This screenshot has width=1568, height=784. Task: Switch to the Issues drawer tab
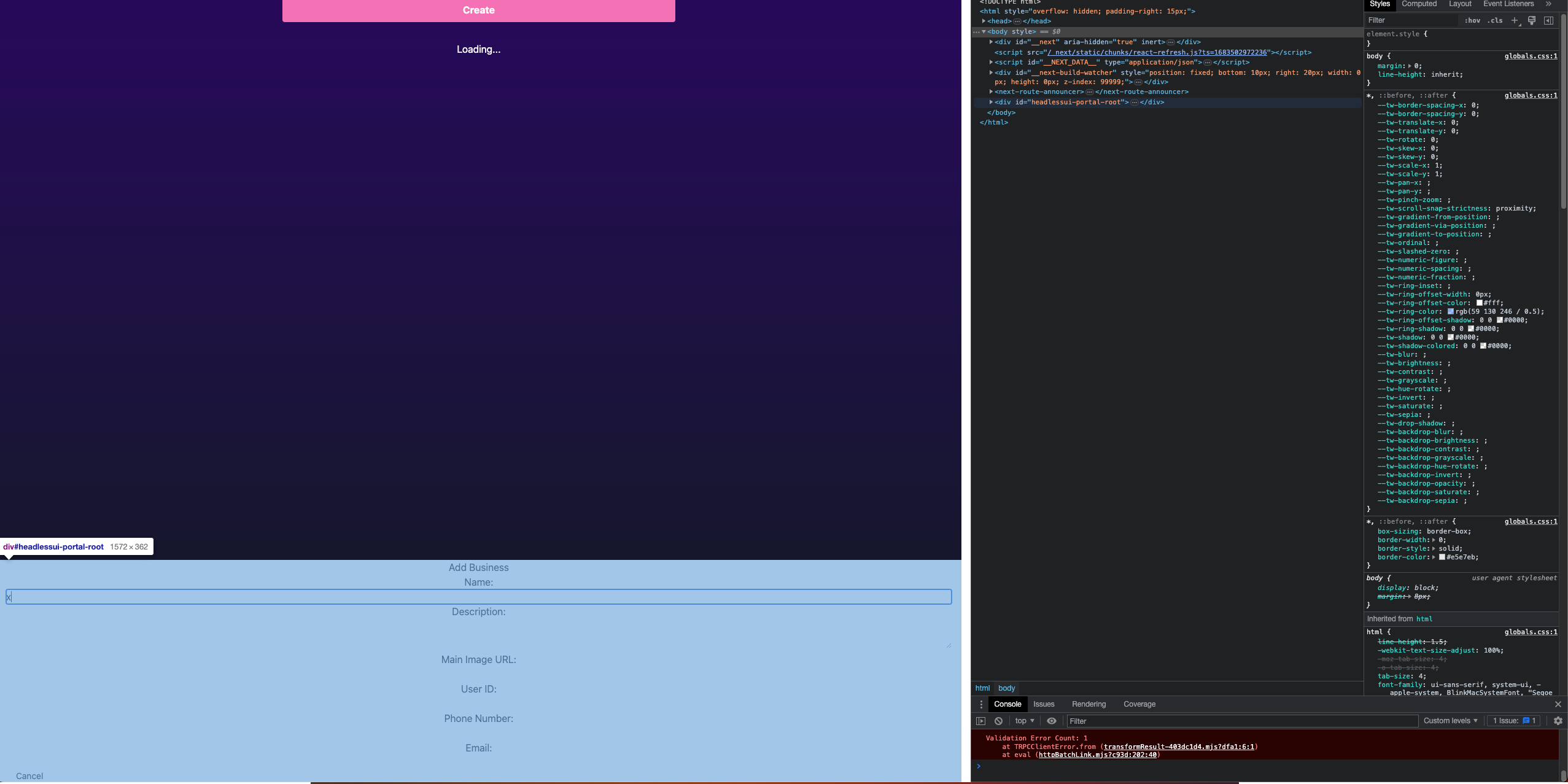point(1044,704)
